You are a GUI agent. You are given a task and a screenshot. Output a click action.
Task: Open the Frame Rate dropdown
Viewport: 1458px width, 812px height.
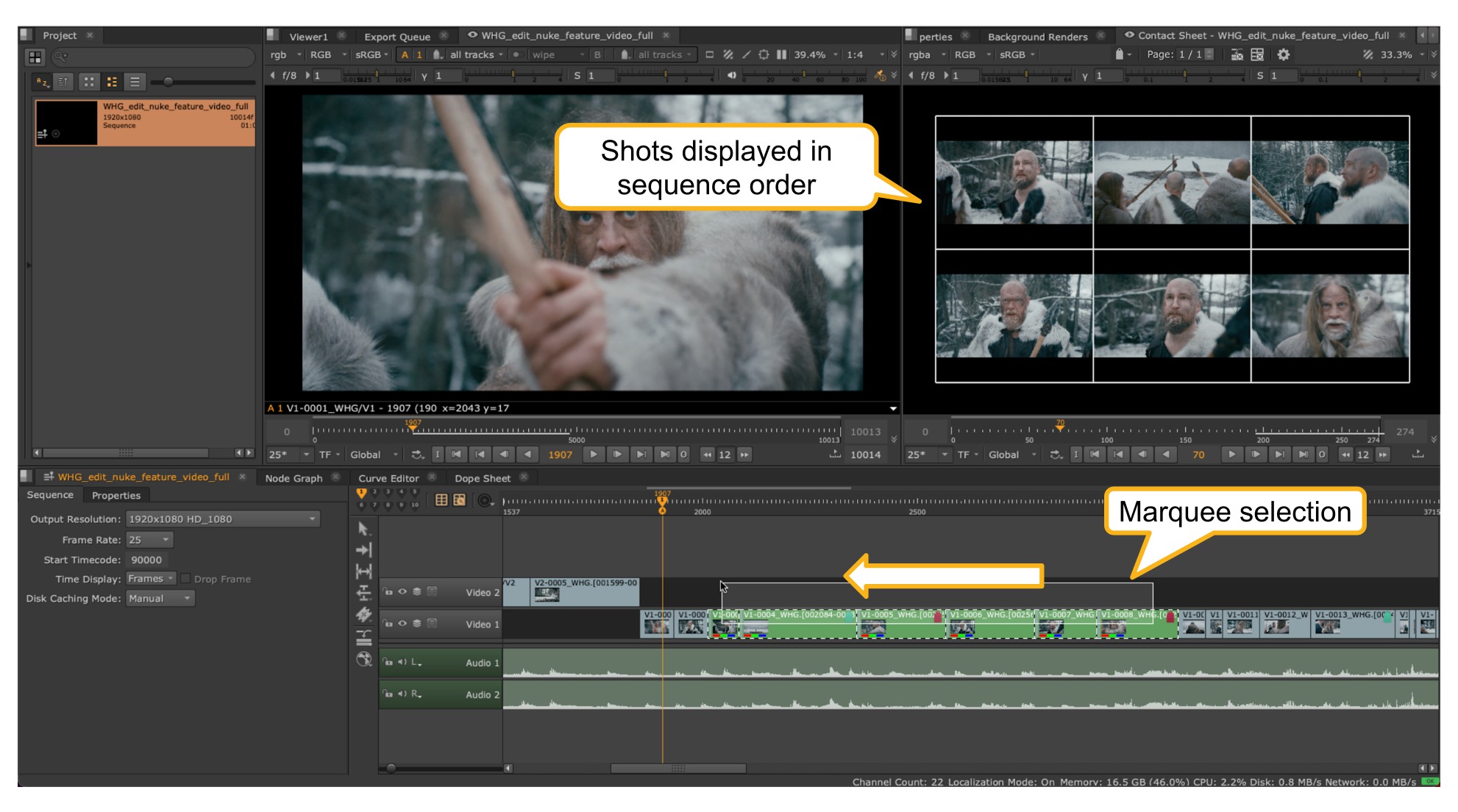[149, 540]
